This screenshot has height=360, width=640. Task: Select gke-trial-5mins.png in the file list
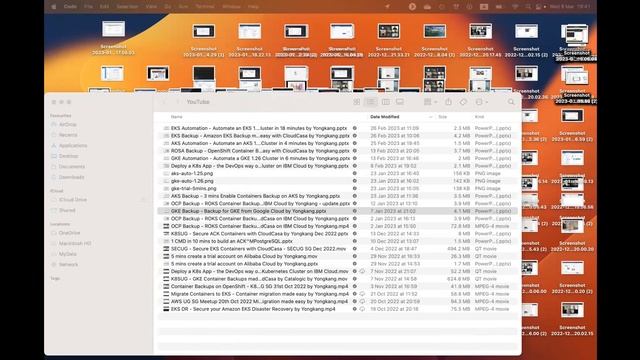pos(337,189)
